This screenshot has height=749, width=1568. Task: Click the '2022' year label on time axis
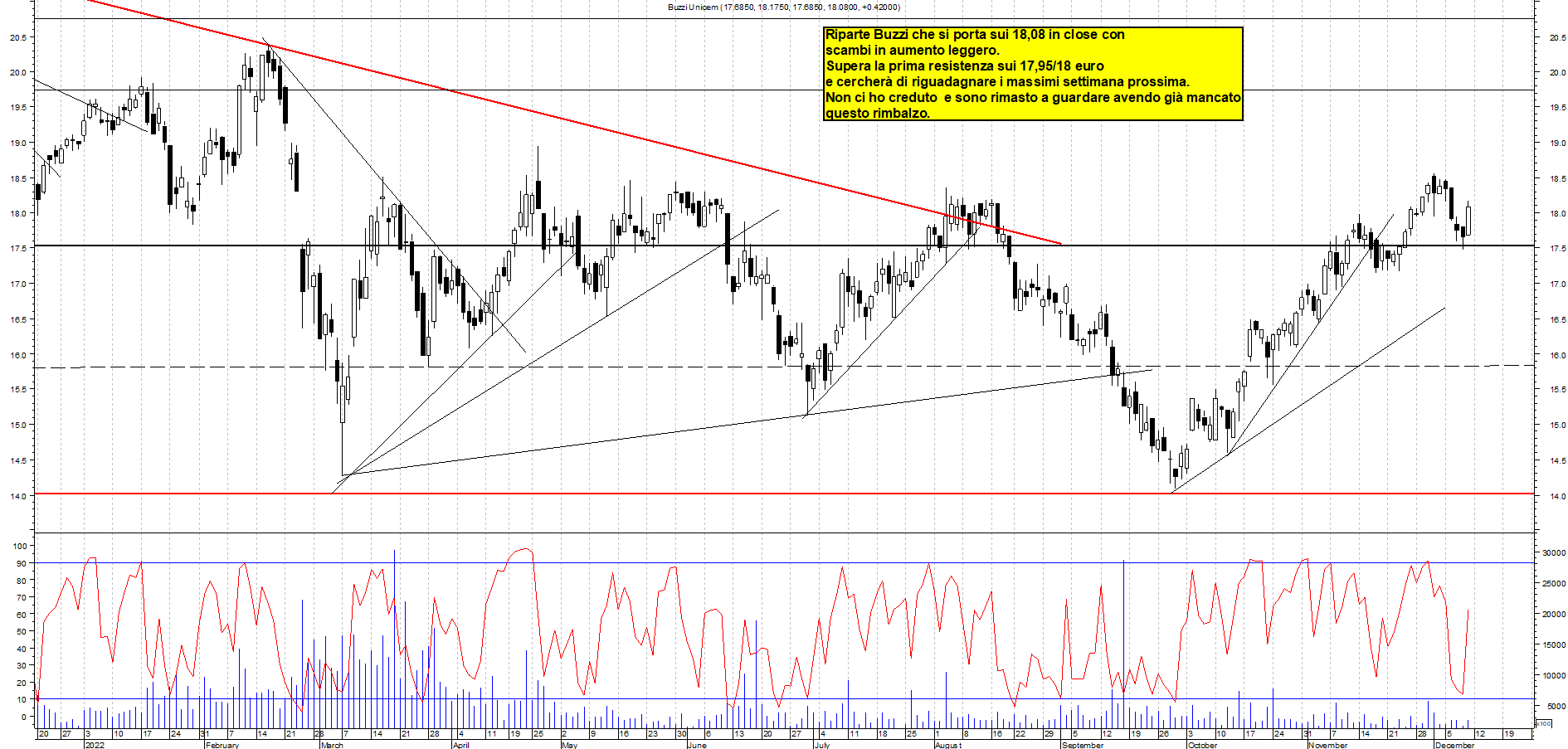95,745
